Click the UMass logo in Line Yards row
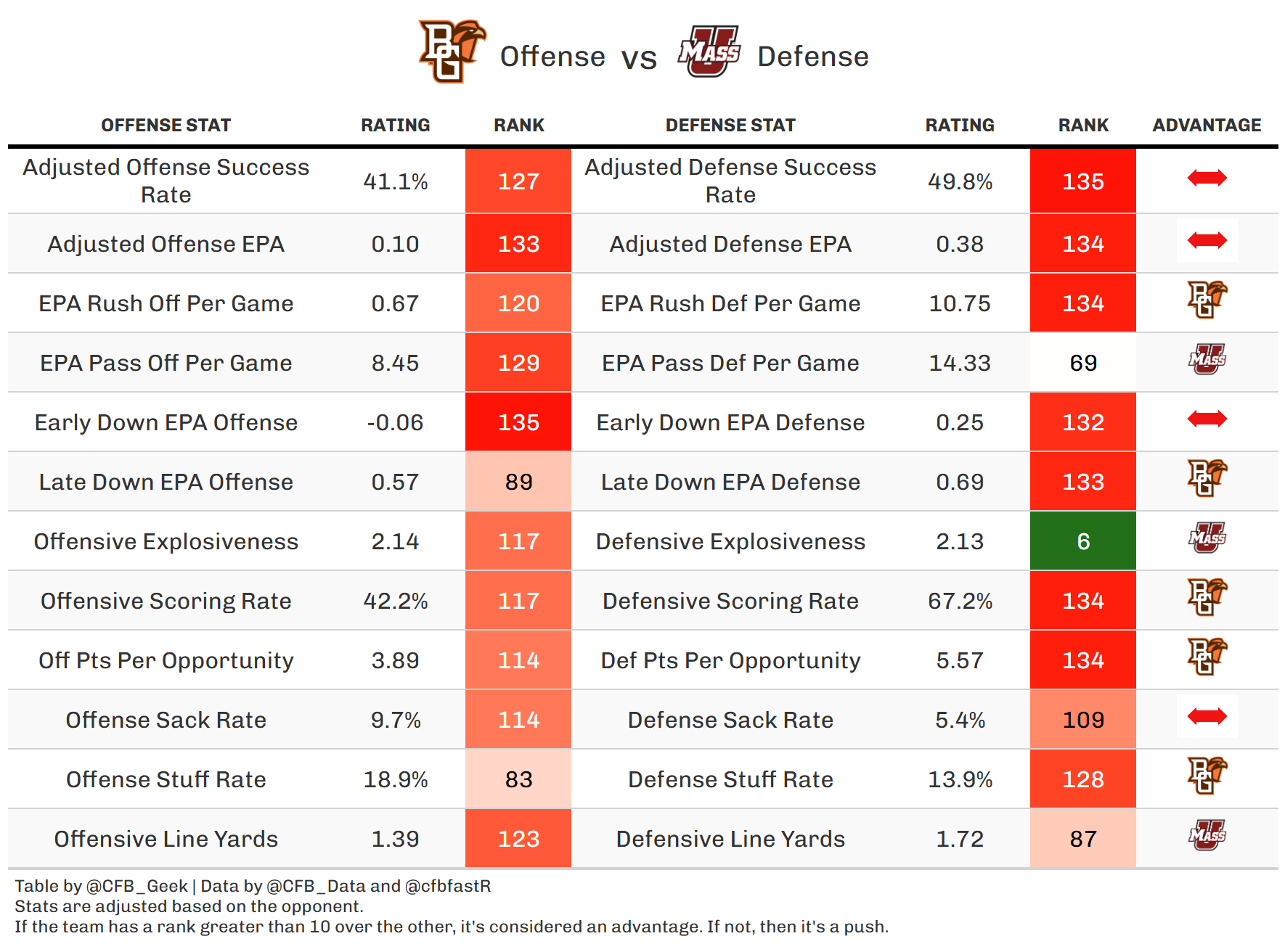This screenshot has height=952, width=1285. click(1207, 835)
